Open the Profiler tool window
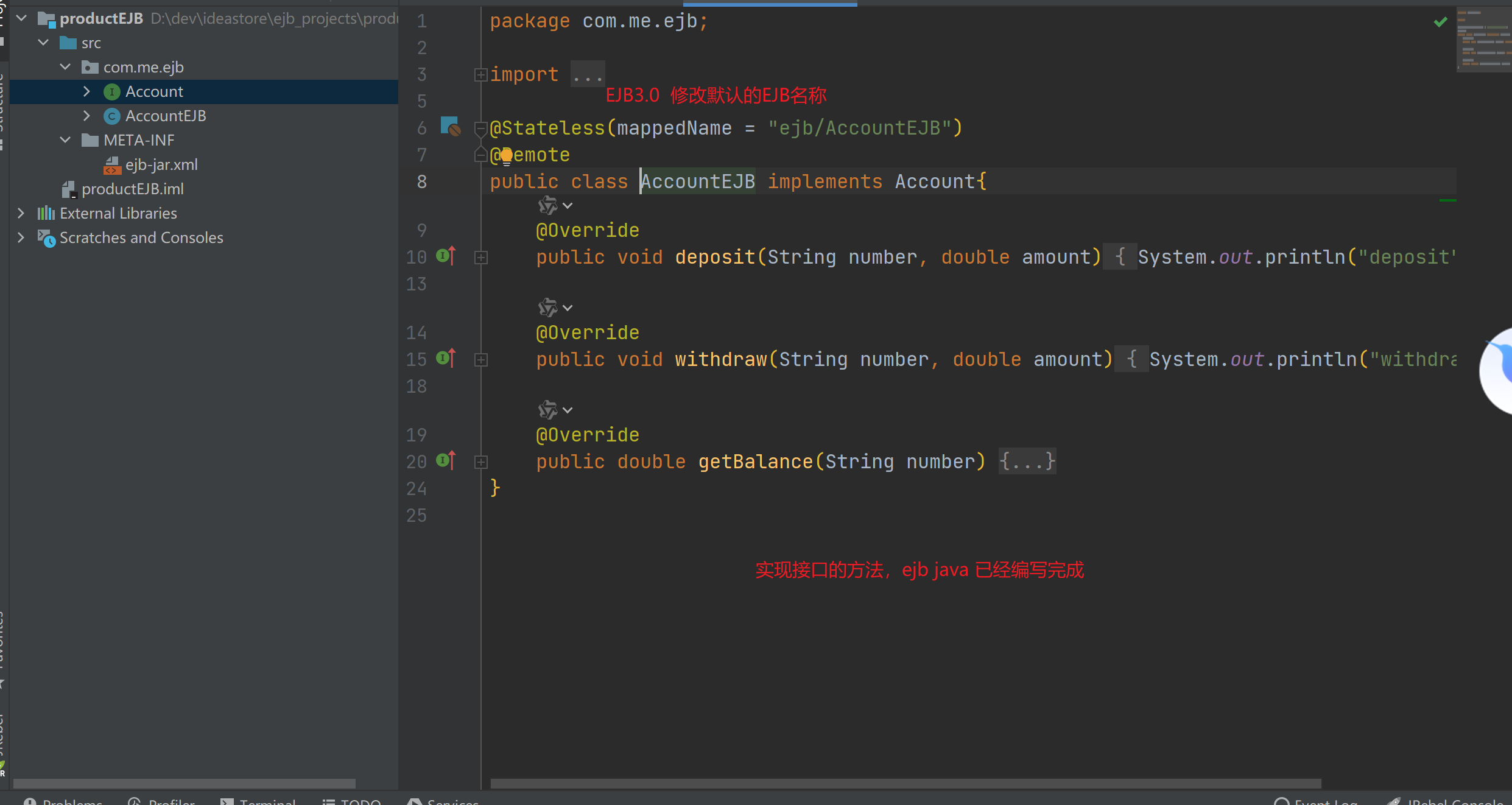 tap(162, 801)
